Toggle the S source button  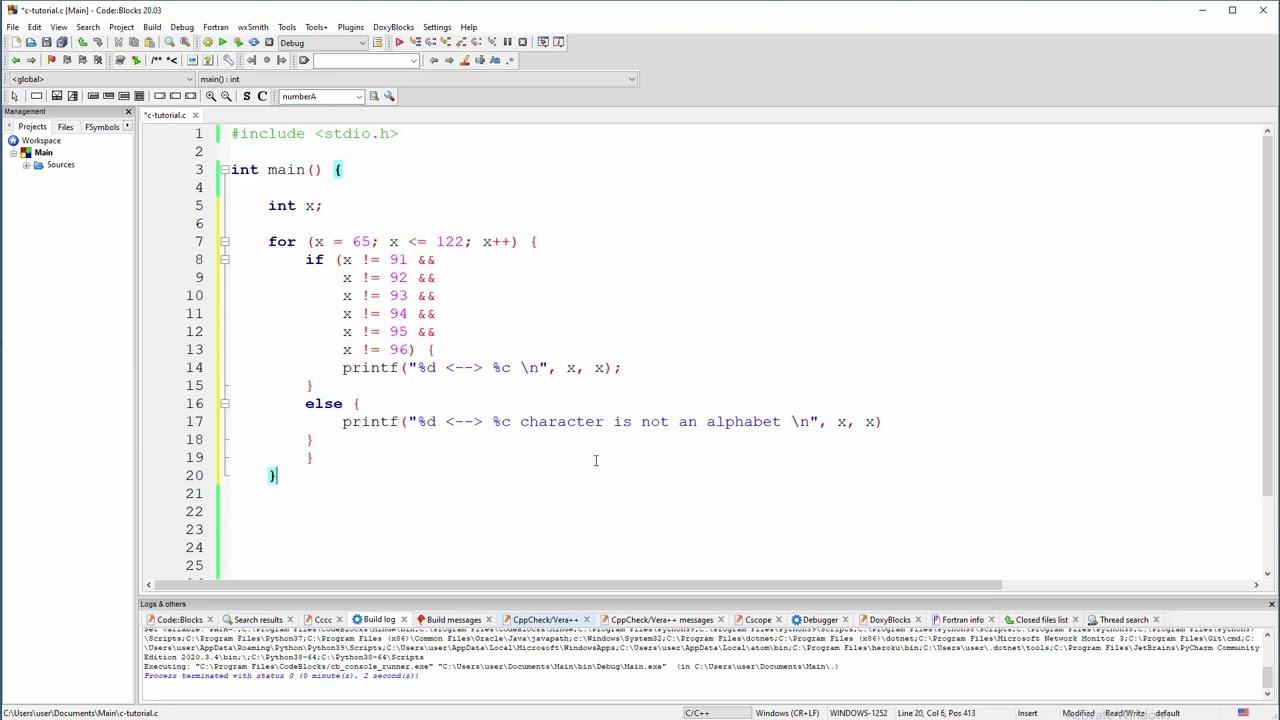pos(246,96)
